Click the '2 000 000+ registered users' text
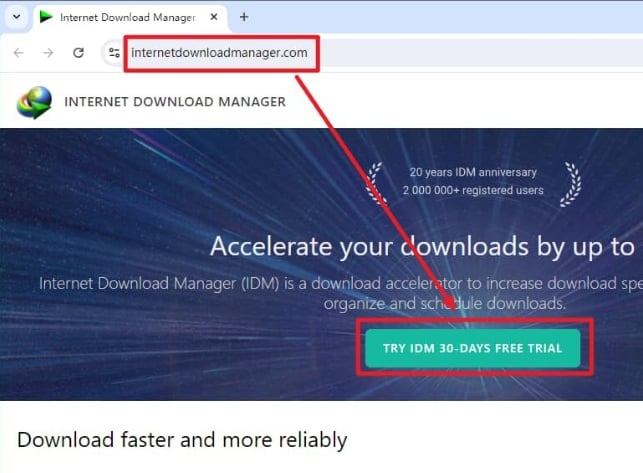Viewport: 643px width, 473px height. (473, 190)
